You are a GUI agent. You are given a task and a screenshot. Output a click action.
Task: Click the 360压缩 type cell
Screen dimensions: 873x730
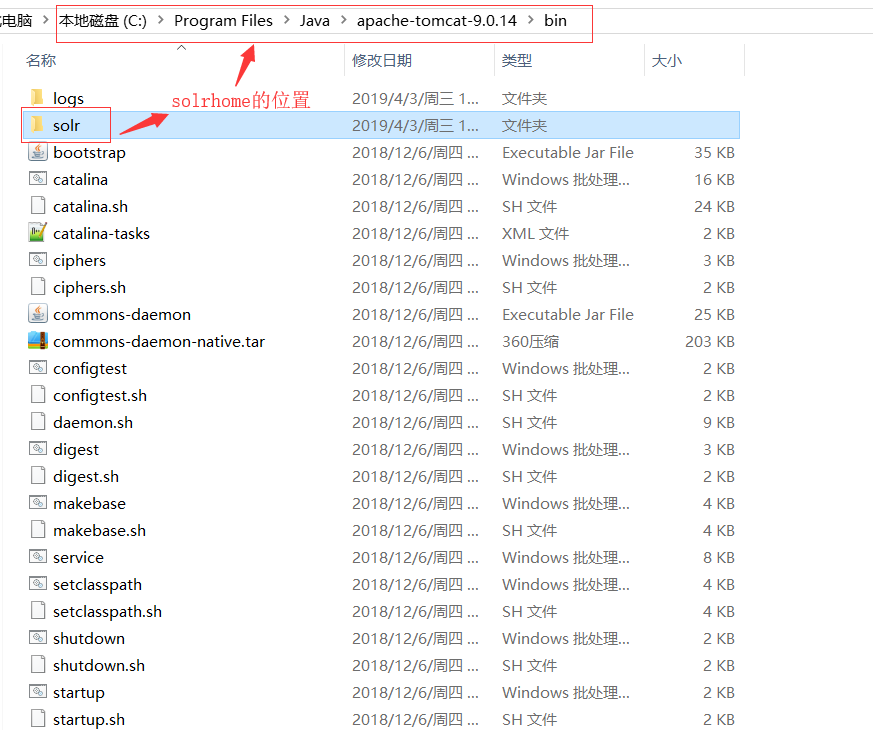[530, 341]
